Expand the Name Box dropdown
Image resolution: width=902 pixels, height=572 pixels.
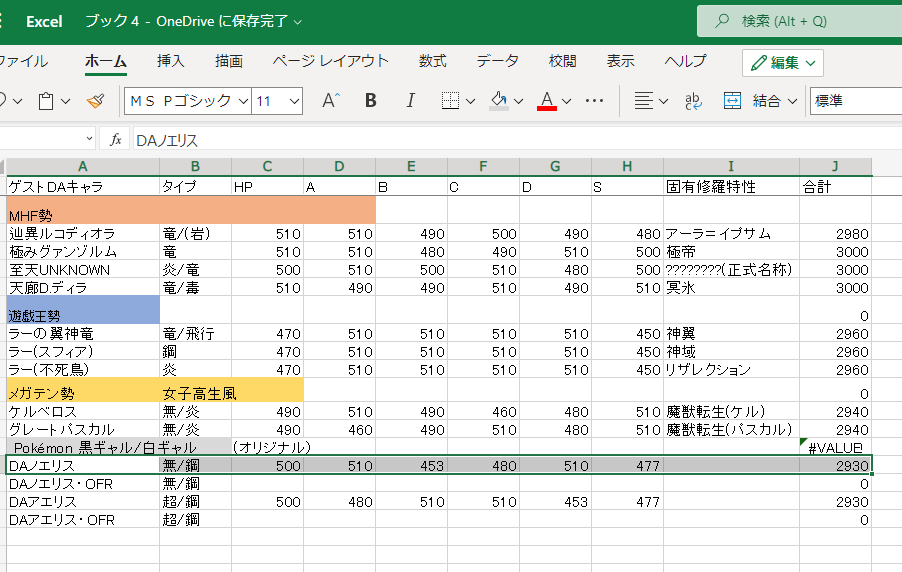(89, 139)
